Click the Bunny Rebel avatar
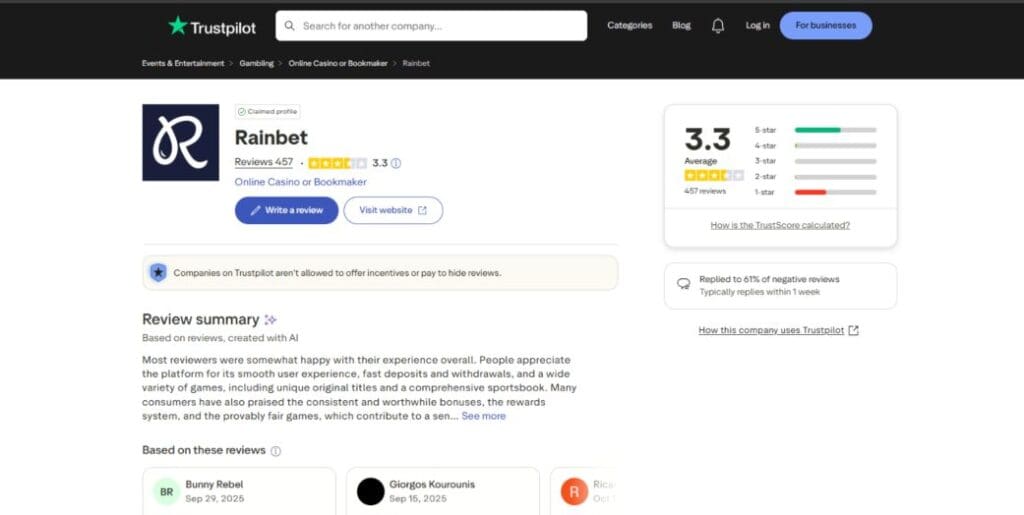Image resolution: width=1024 pixels, height=515 pixels. (x=167, y=491)
